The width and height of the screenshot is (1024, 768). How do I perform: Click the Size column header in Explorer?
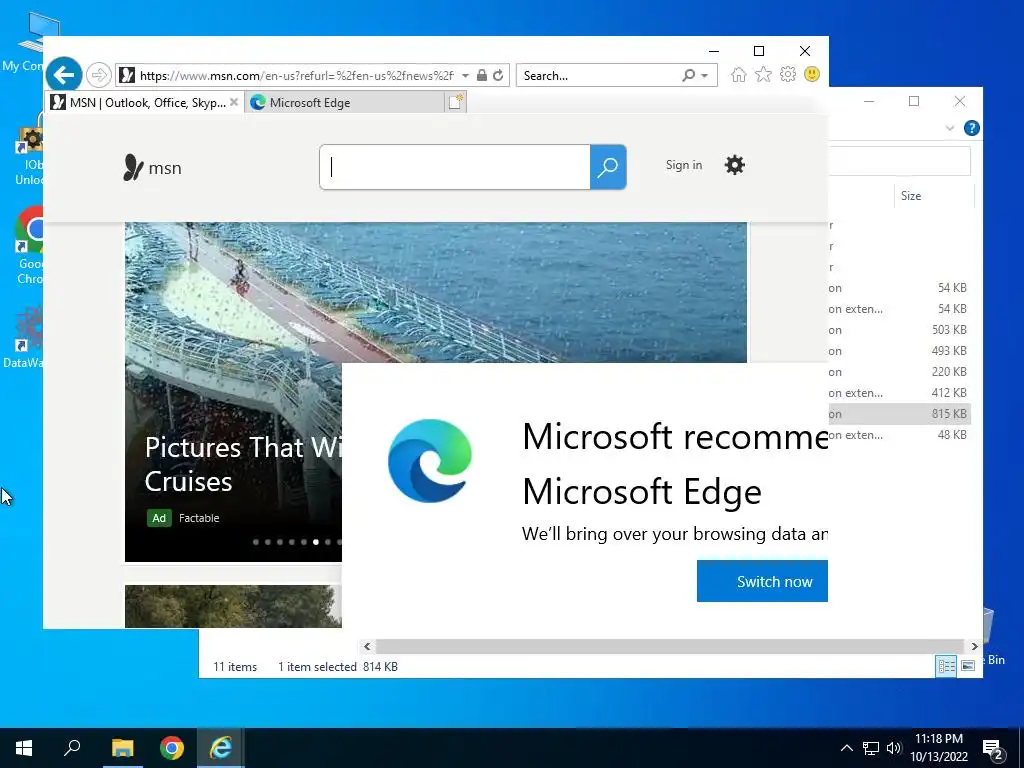[910, 196]
